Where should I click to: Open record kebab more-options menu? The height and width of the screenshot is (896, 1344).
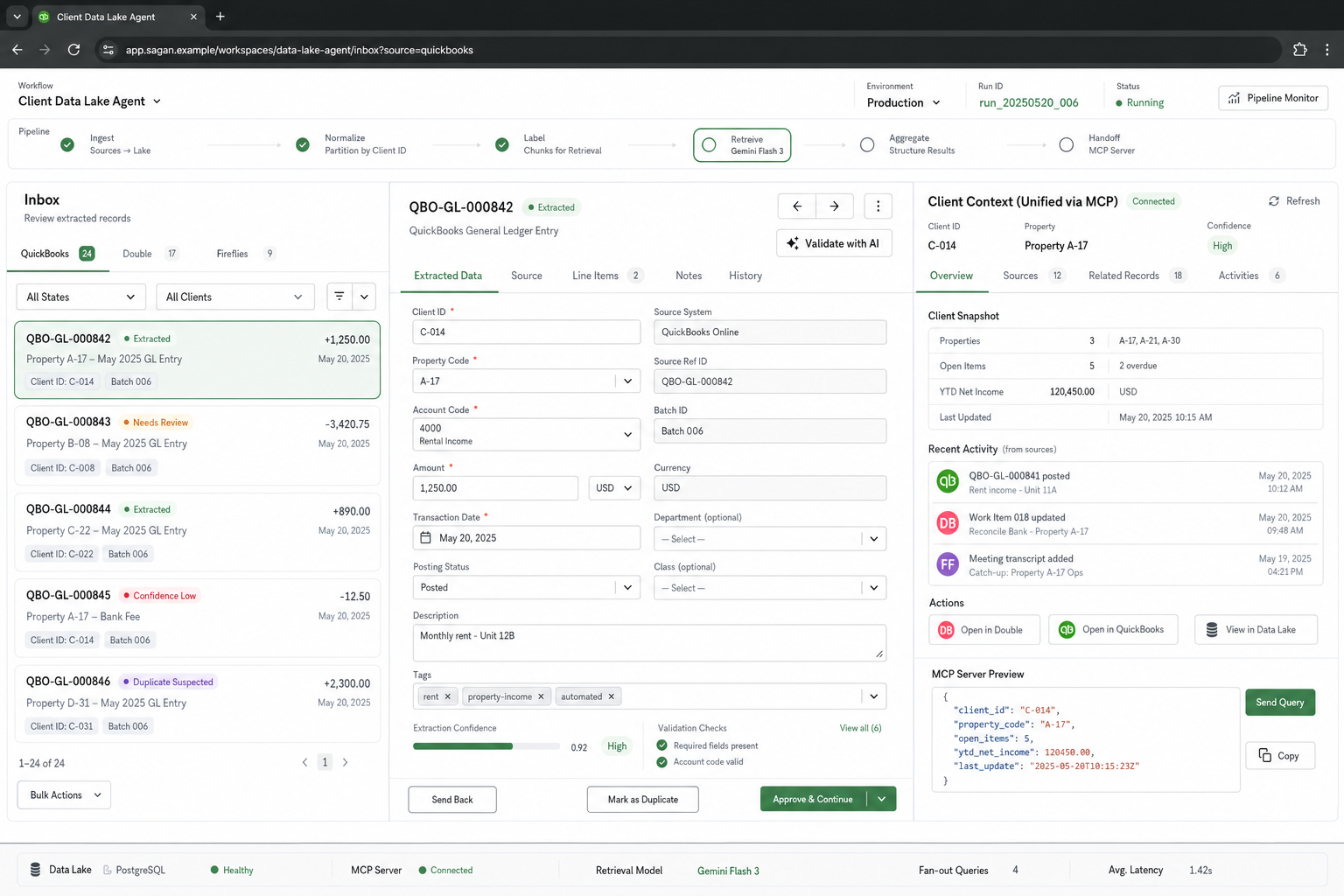[x=878, y=206]
